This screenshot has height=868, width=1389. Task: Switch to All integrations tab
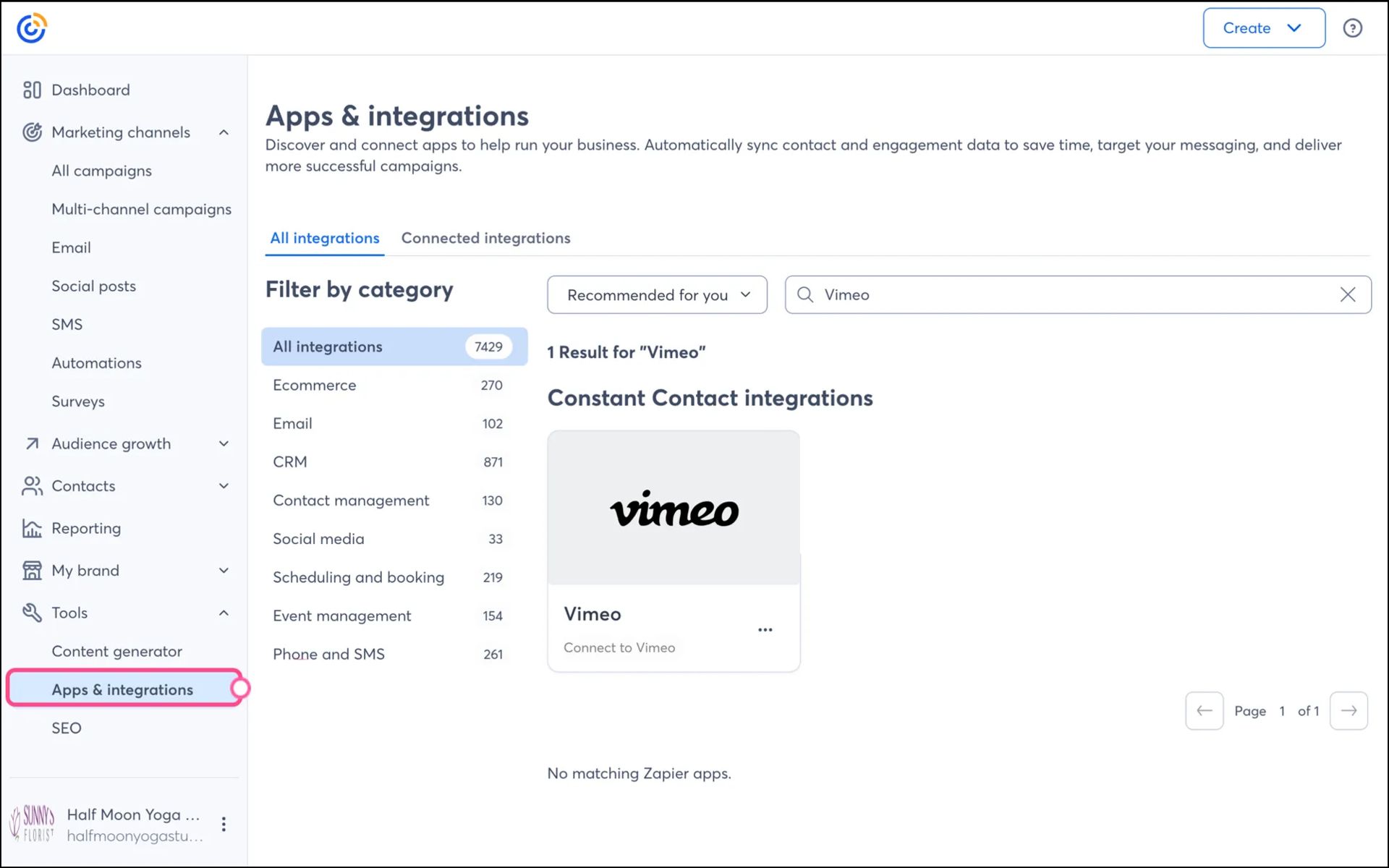click(x=324, y=238)
